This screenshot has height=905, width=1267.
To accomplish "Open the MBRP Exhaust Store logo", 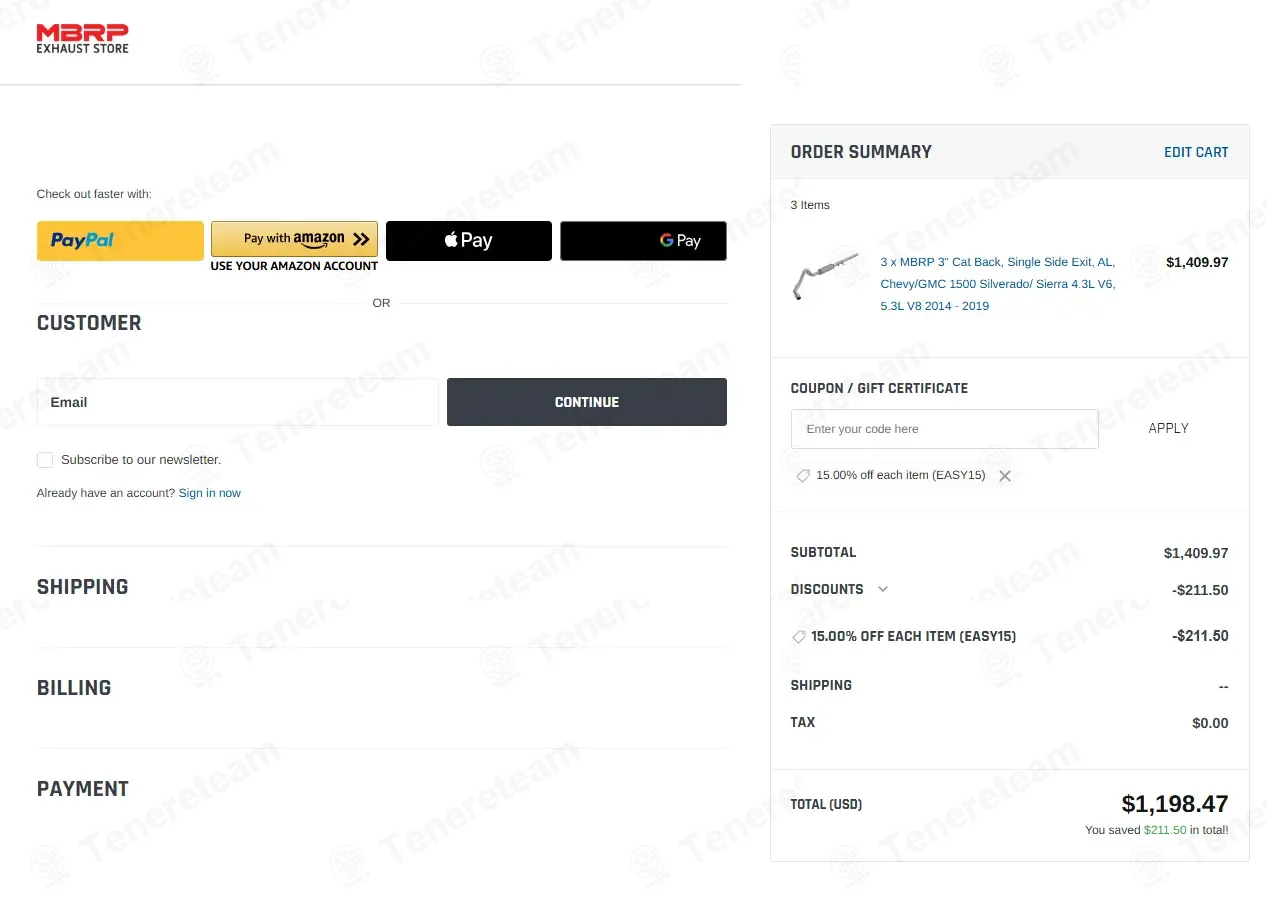I will (82, 38).
